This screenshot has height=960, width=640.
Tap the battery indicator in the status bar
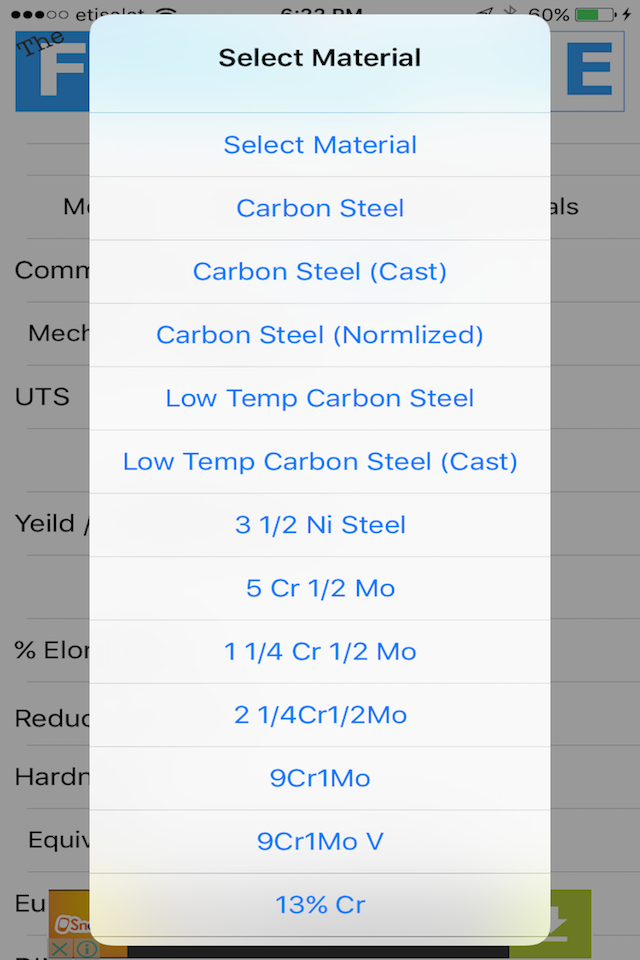pos(600,14)
